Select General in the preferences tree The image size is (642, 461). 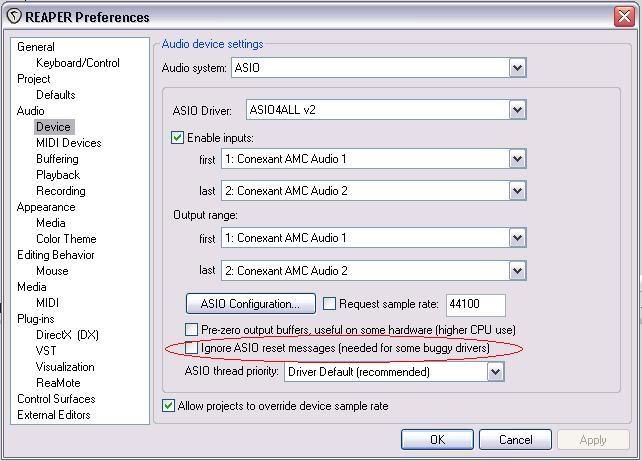[x=36, y=47]
